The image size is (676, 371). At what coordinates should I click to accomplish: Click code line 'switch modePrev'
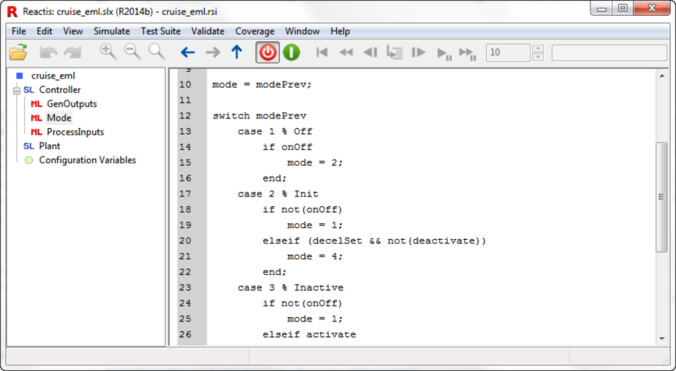(x=260, y=116)
